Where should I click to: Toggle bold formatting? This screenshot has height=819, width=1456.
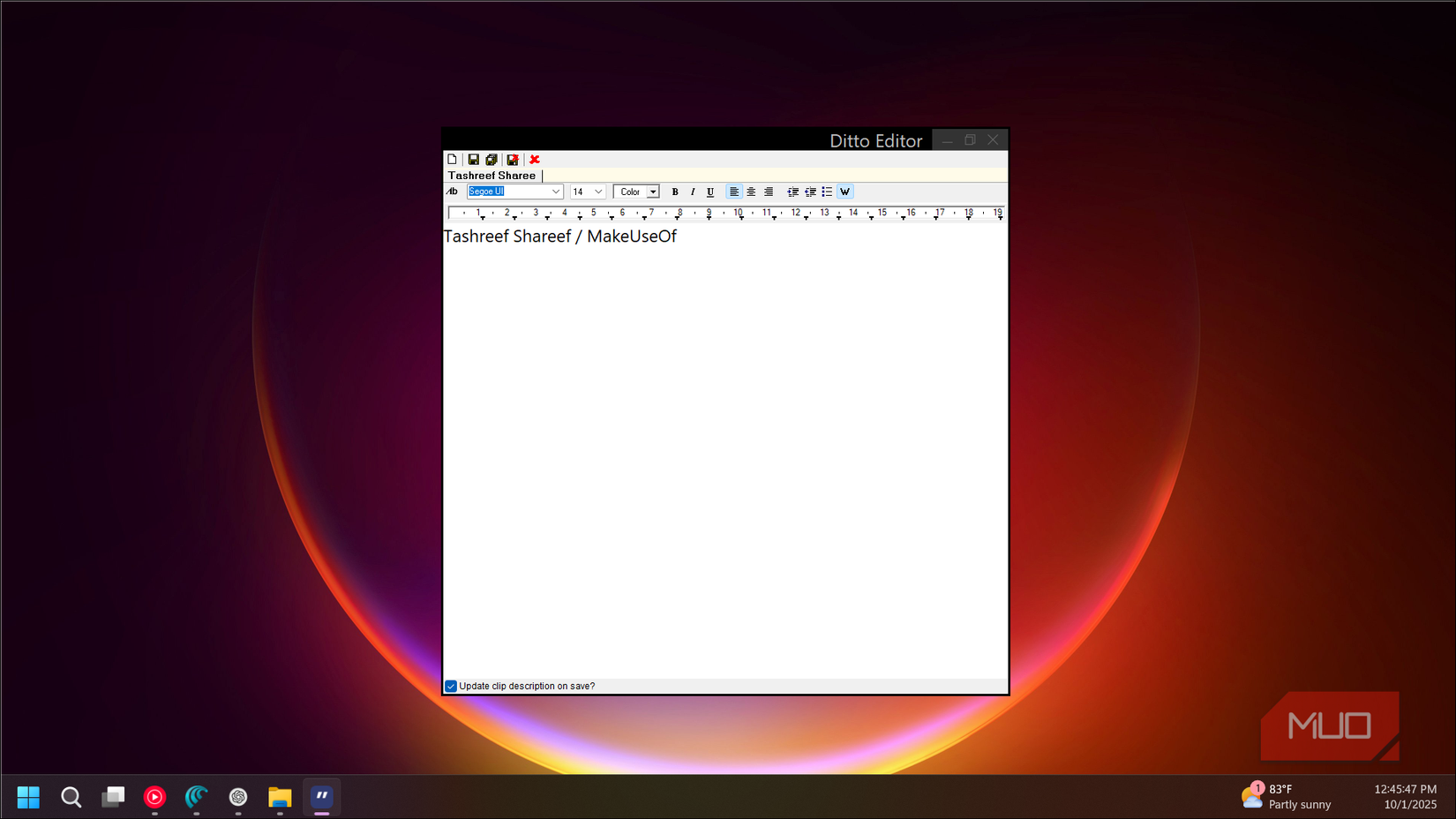675,192
